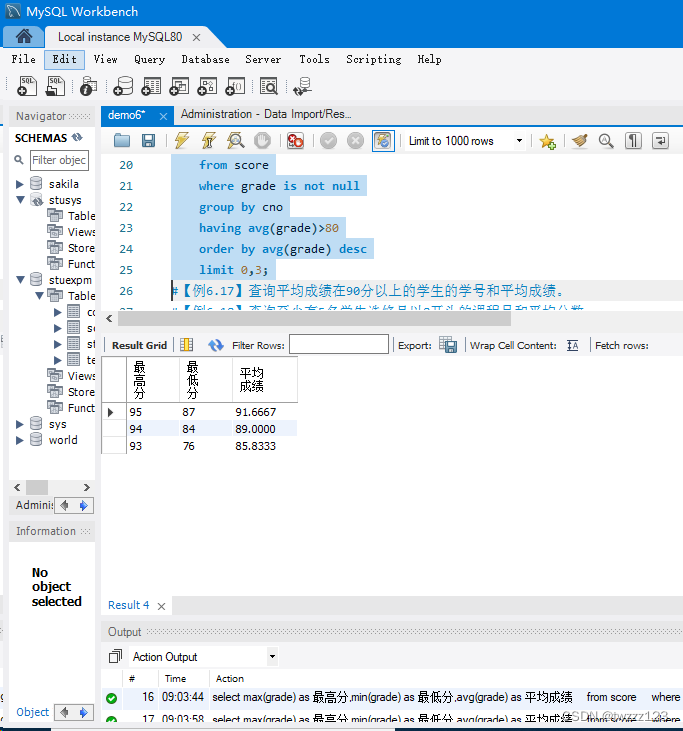
Task: Open the Edit menu
Action: click(64, 59)
